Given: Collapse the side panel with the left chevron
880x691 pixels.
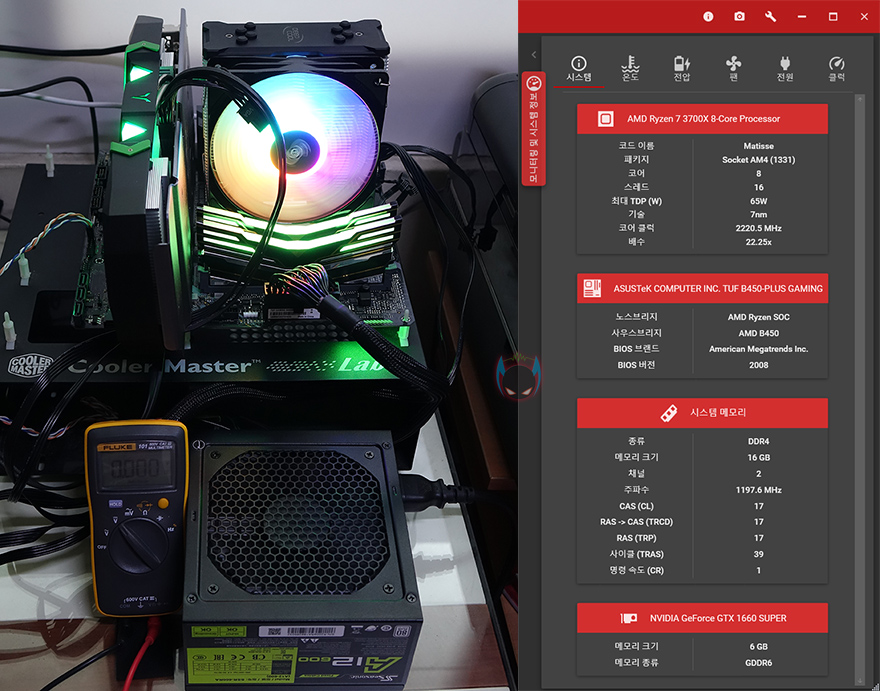Looking at the screenshot, I should tap(534, 54).
